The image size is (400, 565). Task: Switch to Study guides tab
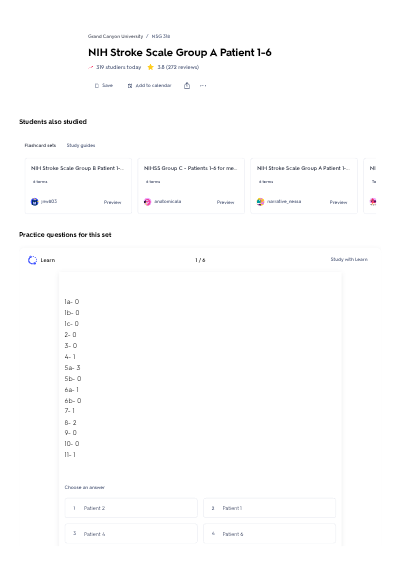(x=81, y=145)
